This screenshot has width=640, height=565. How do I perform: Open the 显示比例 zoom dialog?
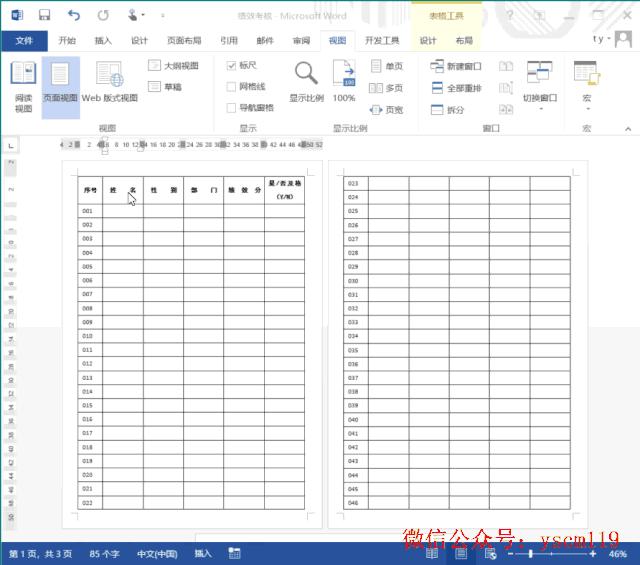[306, 81]
